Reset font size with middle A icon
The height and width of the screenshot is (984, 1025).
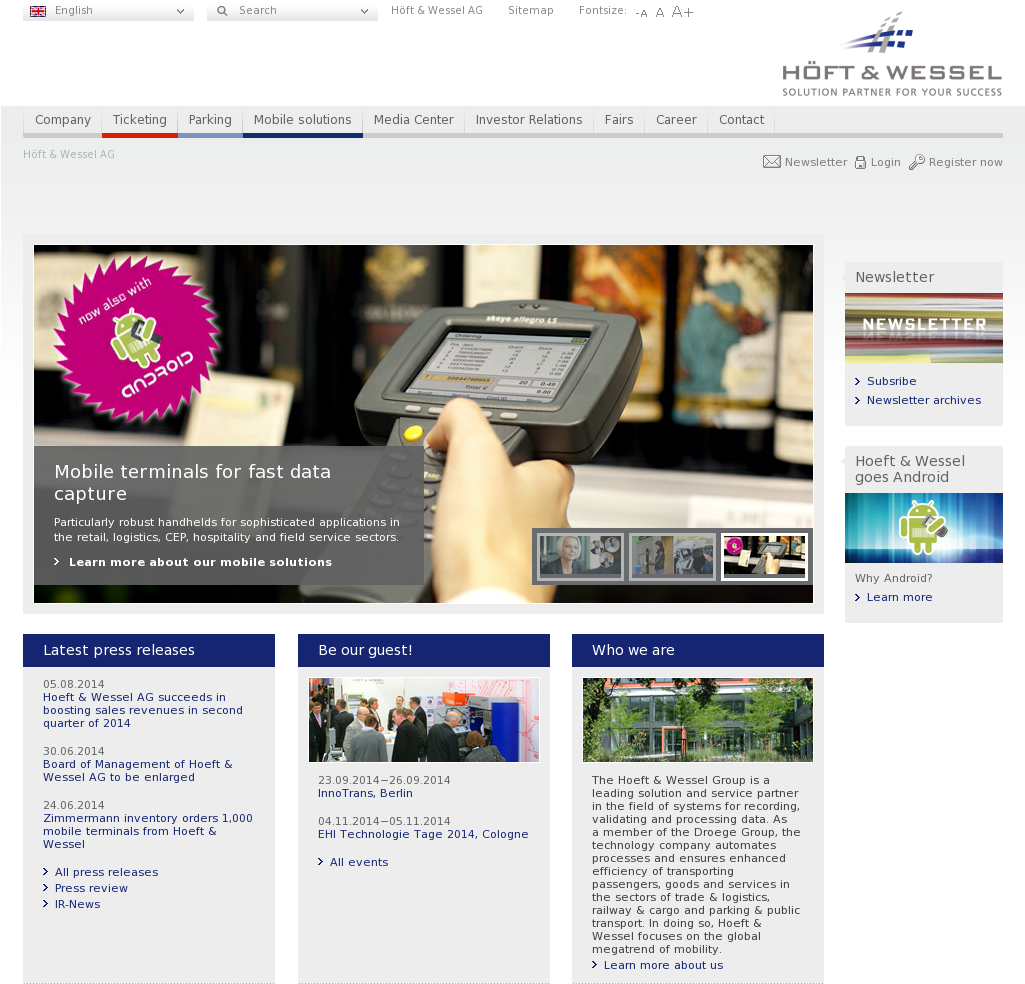660,12
